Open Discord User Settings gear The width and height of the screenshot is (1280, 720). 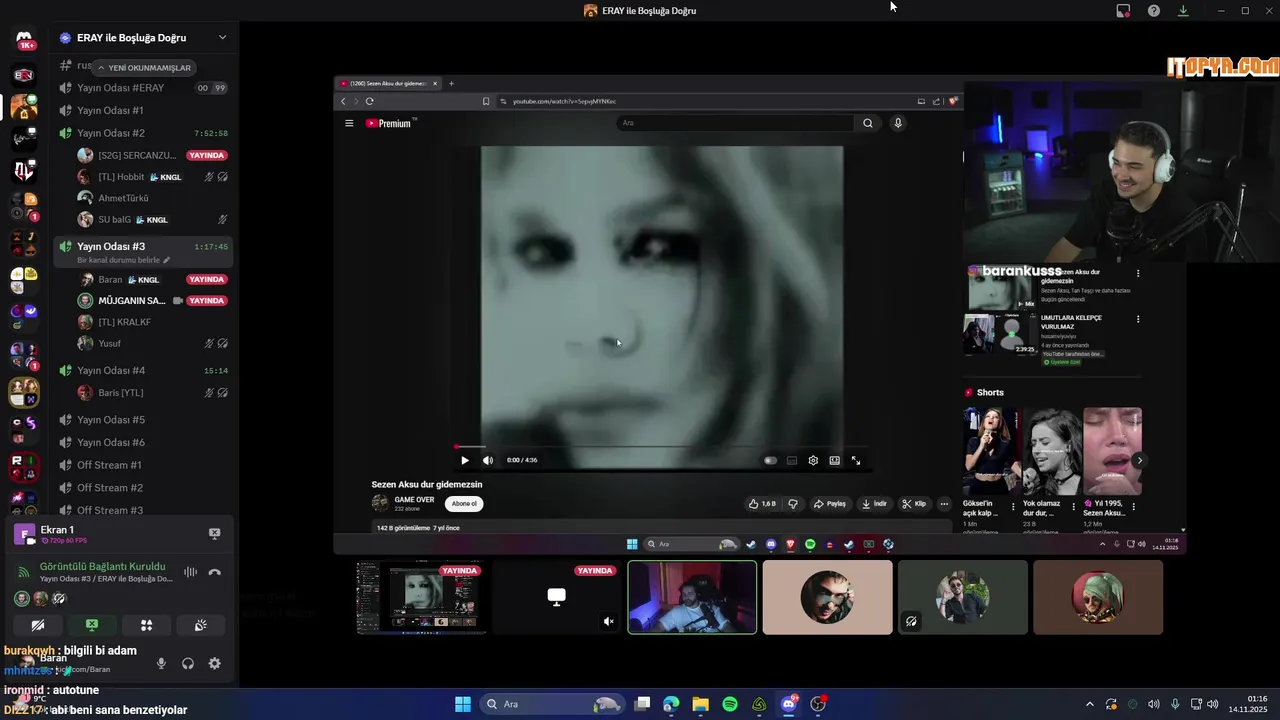pos(214,663)
